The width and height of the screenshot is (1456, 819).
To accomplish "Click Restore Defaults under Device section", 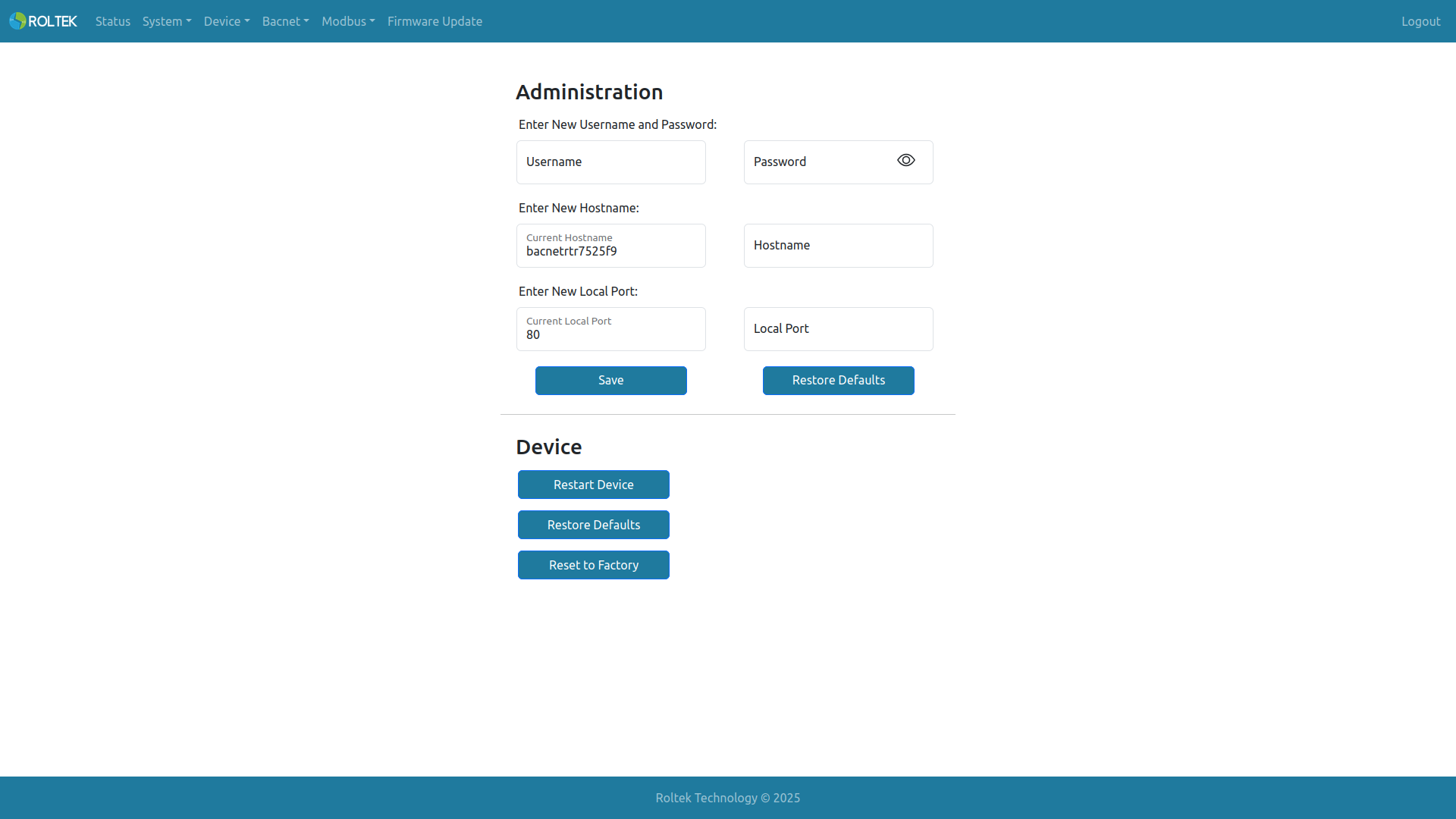I will 594,525.
